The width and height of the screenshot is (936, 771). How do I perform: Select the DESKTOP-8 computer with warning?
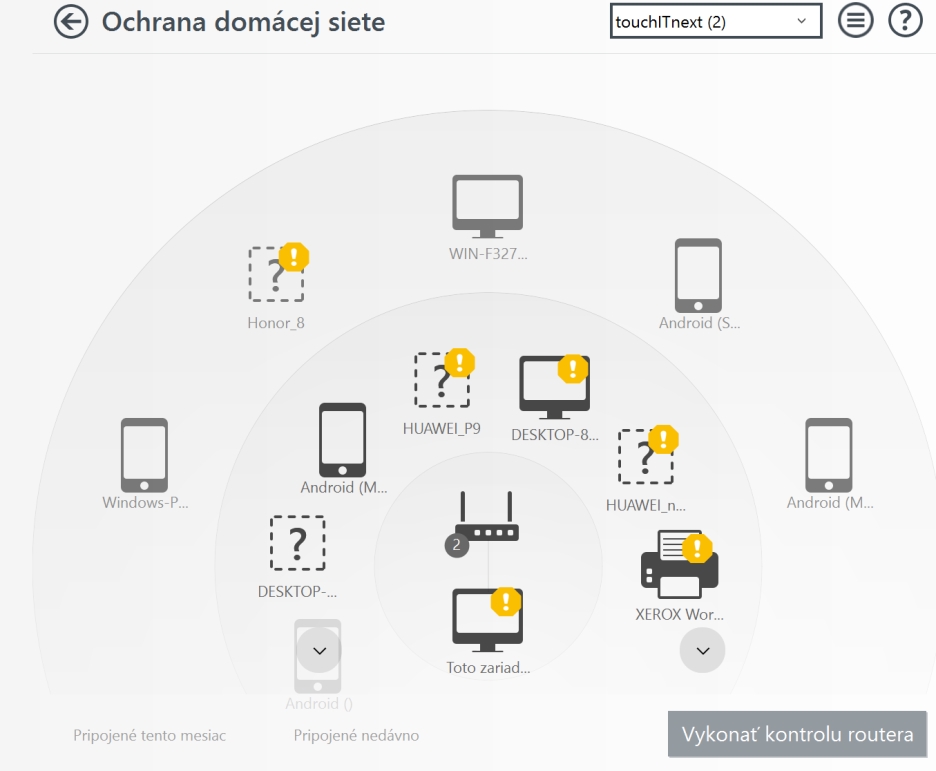[x=554, y=385]
